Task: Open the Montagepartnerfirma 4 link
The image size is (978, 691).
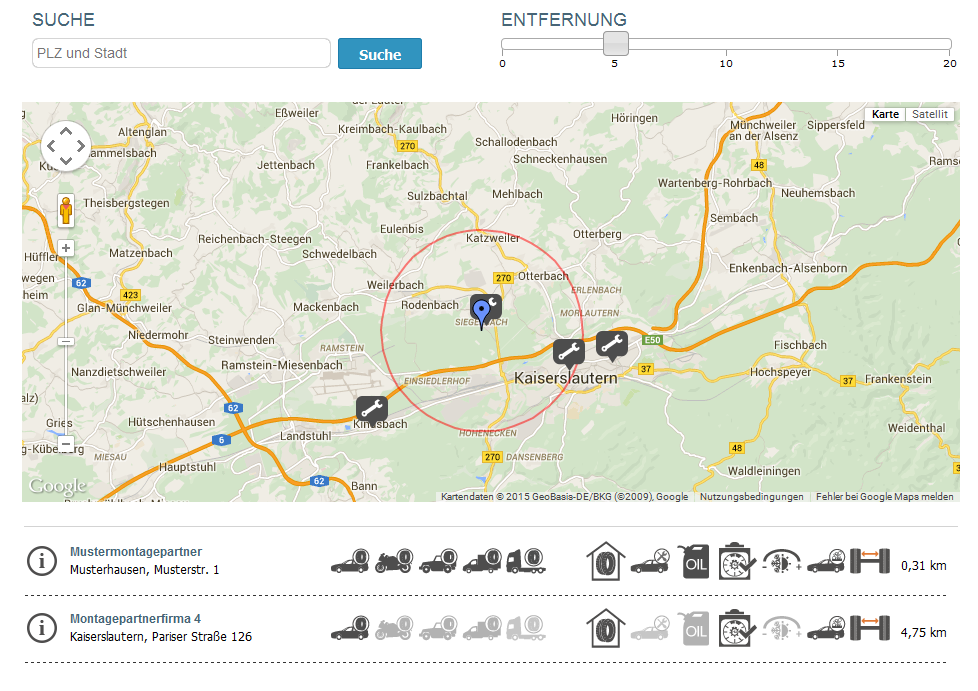Action: [135, 619]
